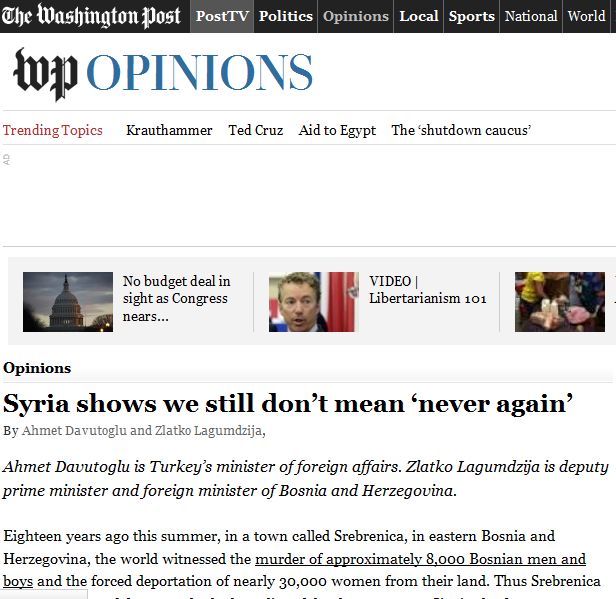The image size is (616, 599).
Task: Go to the Politics section
Action: click(x=286, y=16)
